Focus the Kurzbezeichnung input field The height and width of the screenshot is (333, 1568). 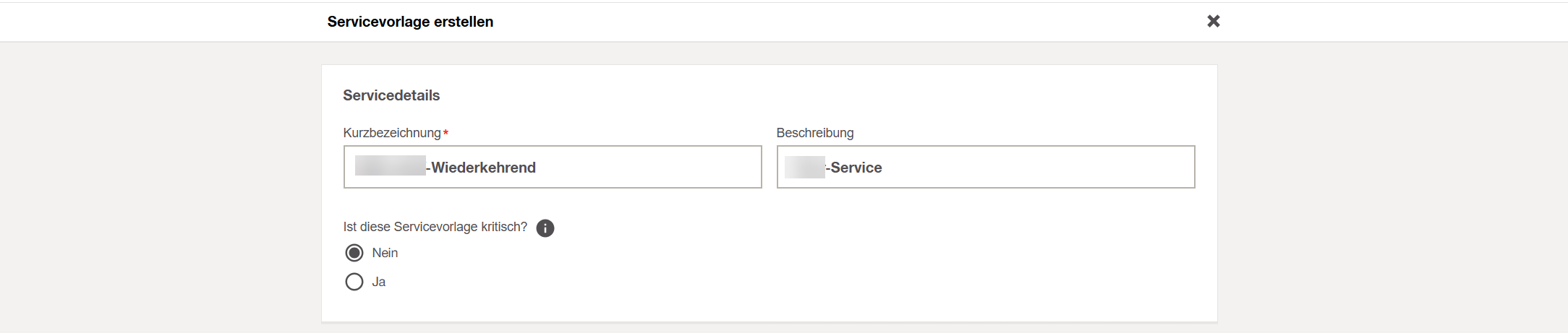[553, 167]
